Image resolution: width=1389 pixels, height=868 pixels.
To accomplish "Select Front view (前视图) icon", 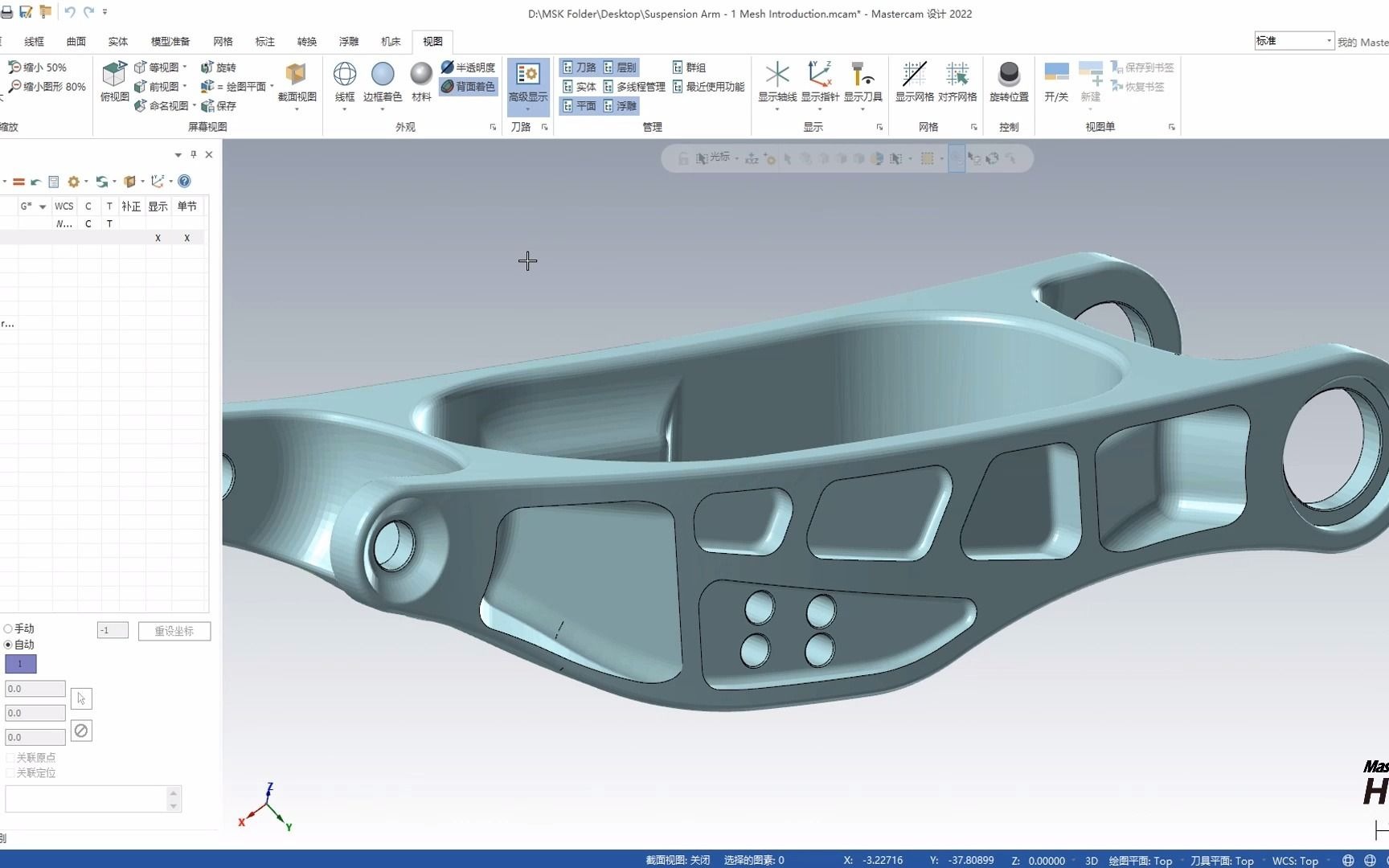I will 141,86.
